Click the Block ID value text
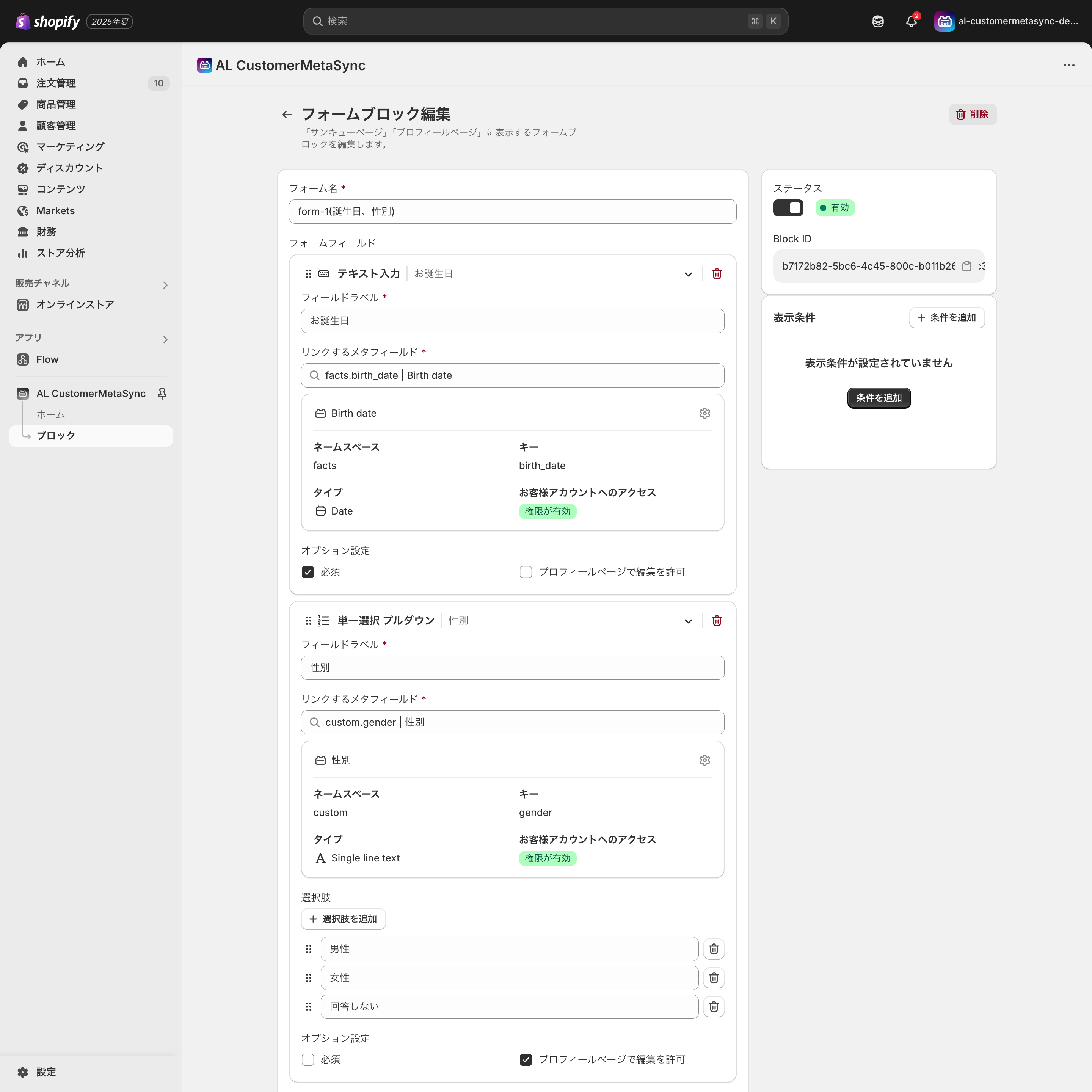Viewport: 1092px width, 1092px height. (868, 266)
